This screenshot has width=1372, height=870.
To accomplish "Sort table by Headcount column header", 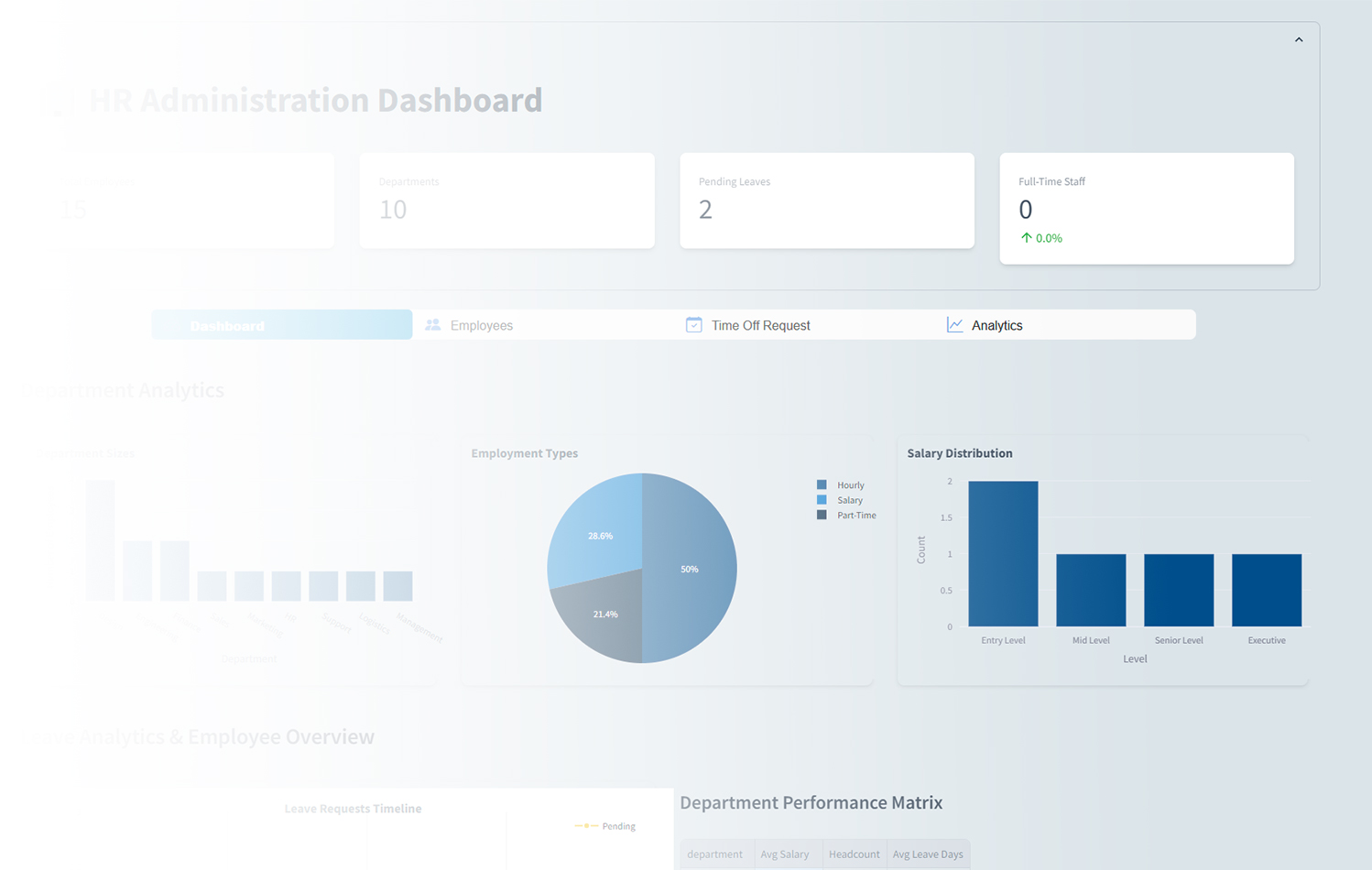I will 854,854.
